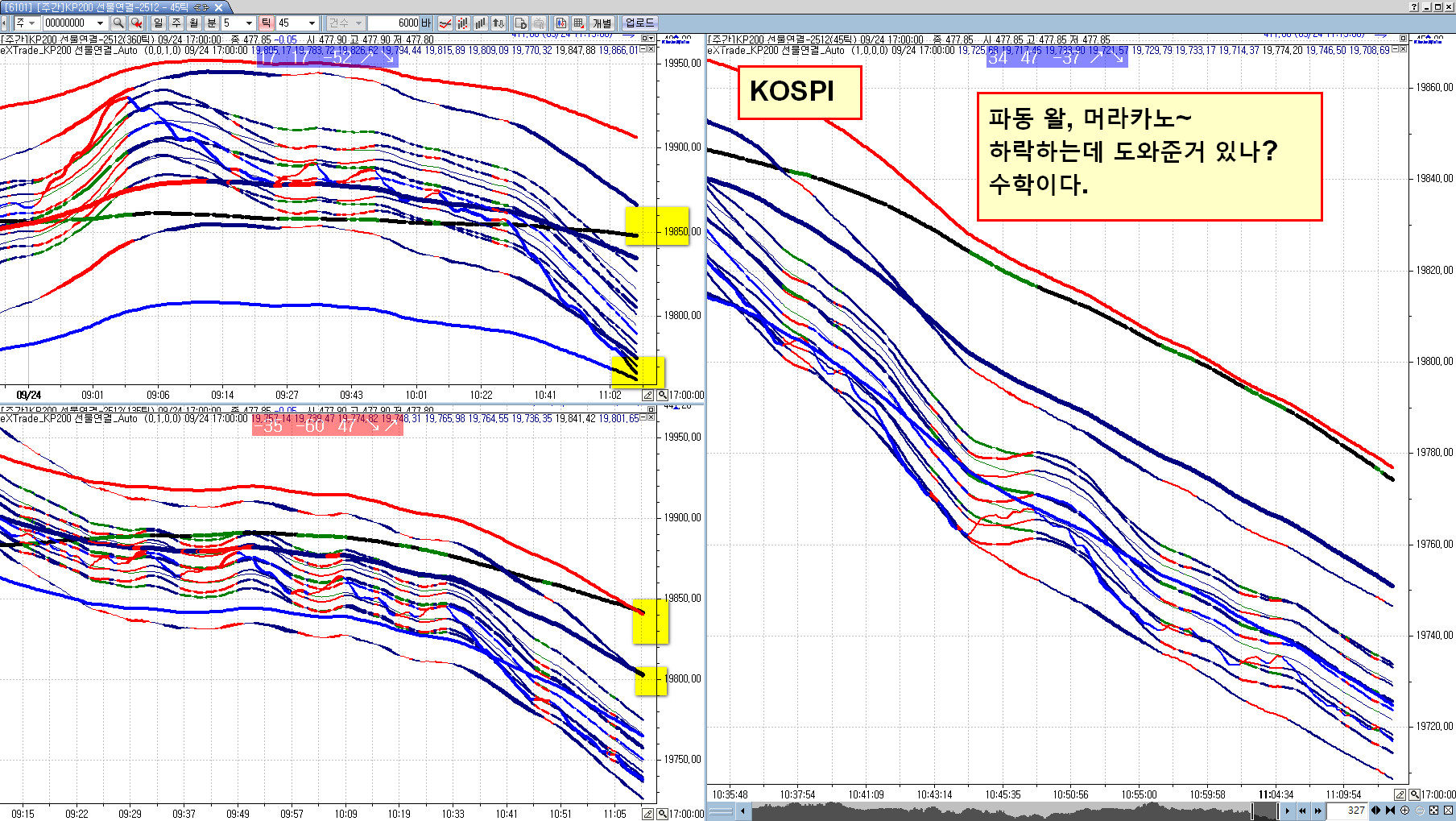The height and width of the screenshot is (821, 1456).
Task: Switch to the 분 (minute) period
Action: [212, 23]
